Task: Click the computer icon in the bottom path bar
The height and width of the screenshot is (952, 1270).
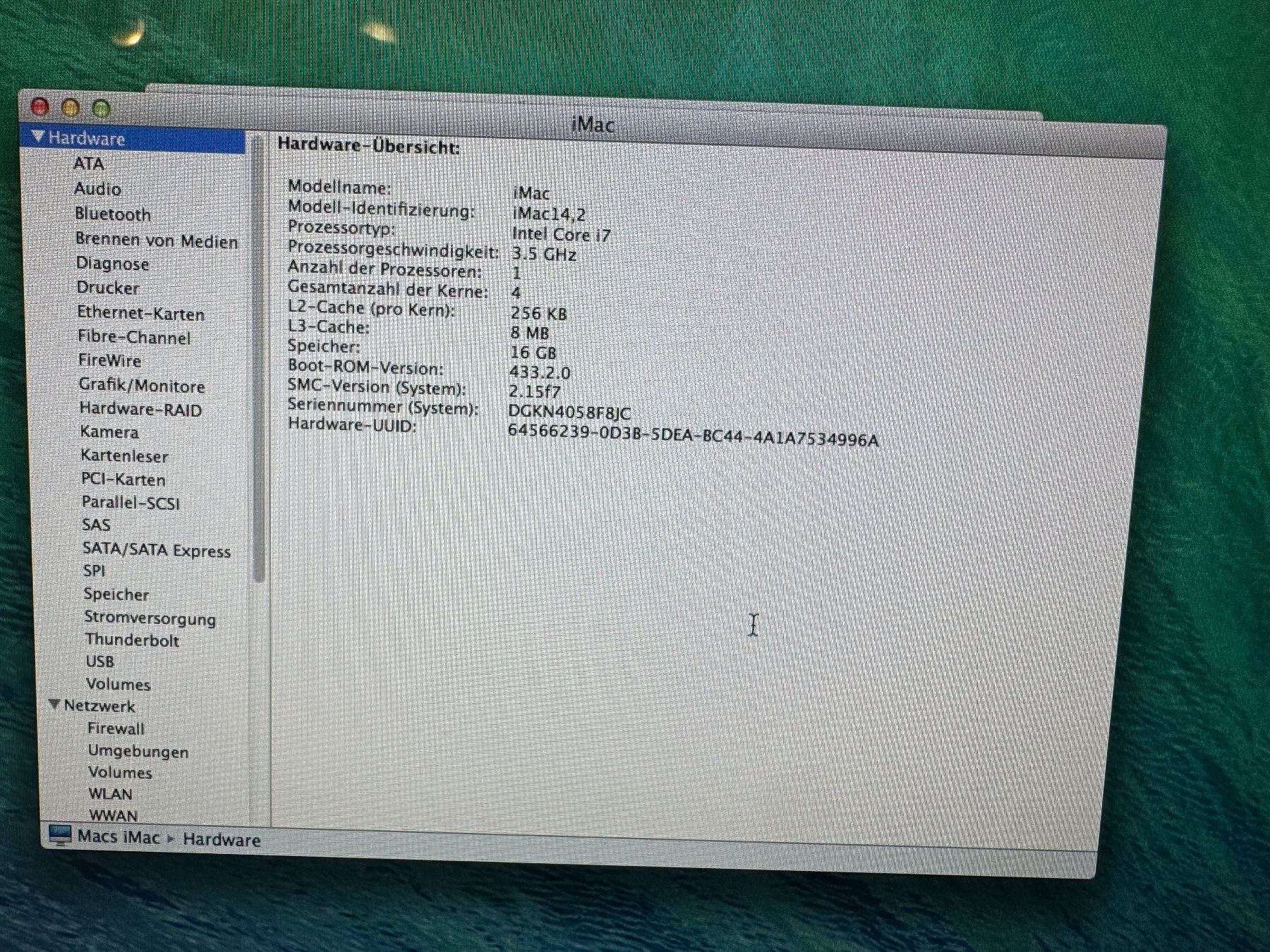Action: [59, 837]
